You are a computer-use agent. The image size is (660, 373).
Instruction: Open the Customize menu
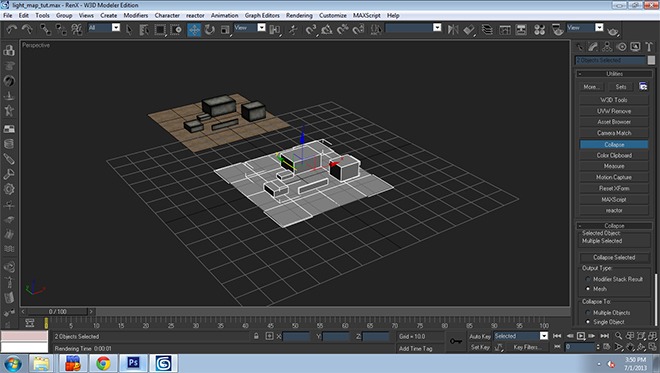tap(333, 16)
